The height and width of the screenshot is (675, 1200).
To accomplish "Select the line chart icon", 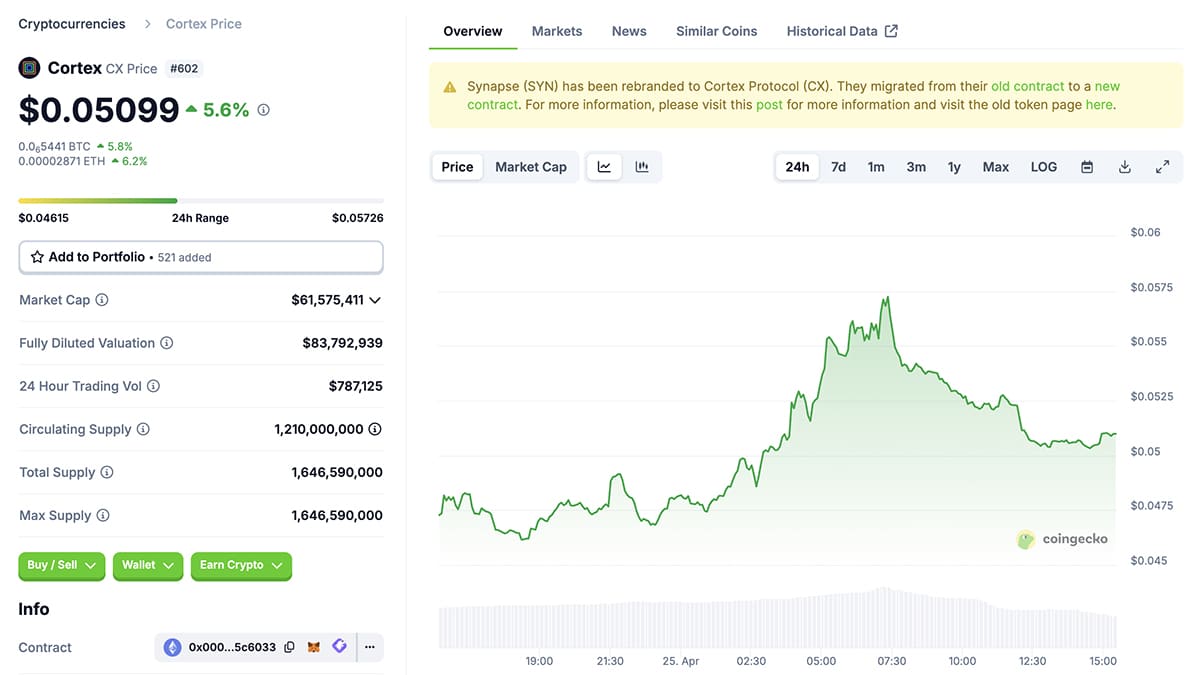I will [604, 166].
